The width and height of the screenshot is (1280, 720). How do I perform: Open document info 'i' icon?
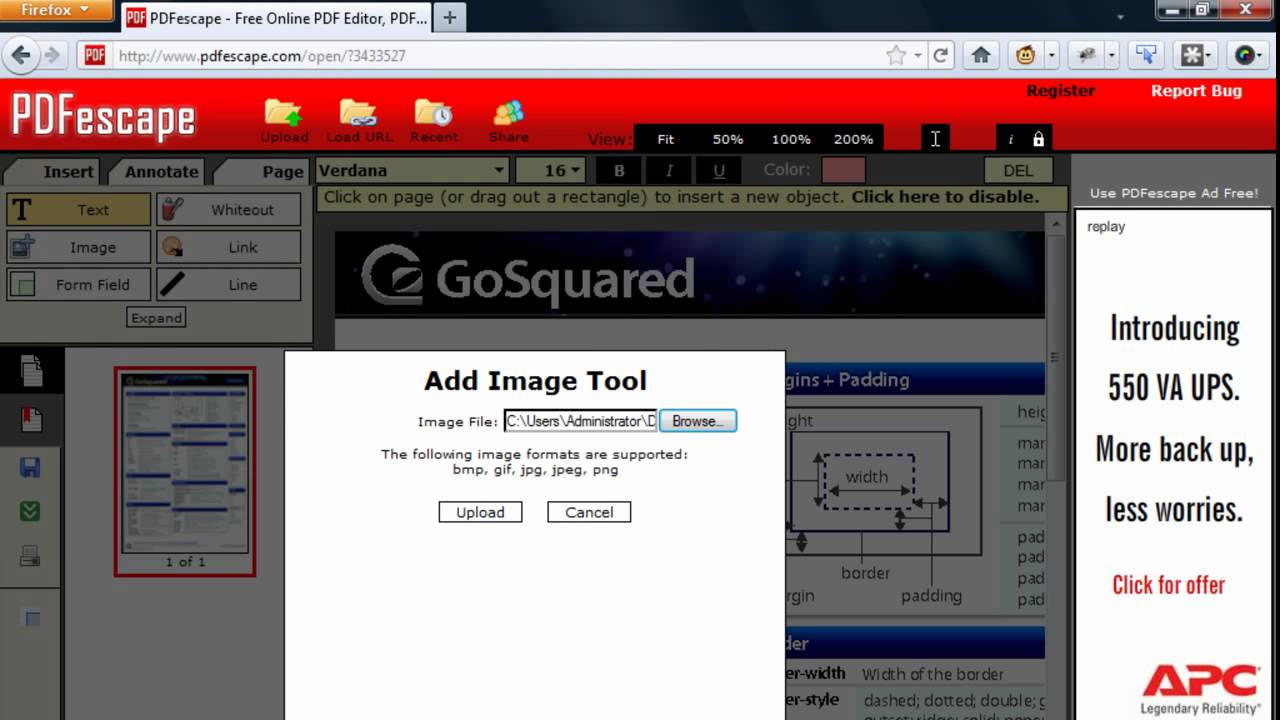pyautogui.click(x=1011, y=139)
